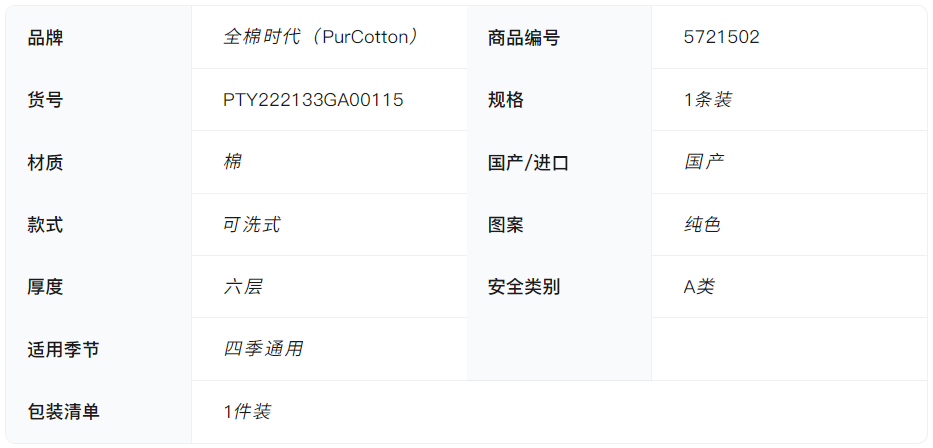
Task: Select the 四季通用 season value
Action: [262, 349]
